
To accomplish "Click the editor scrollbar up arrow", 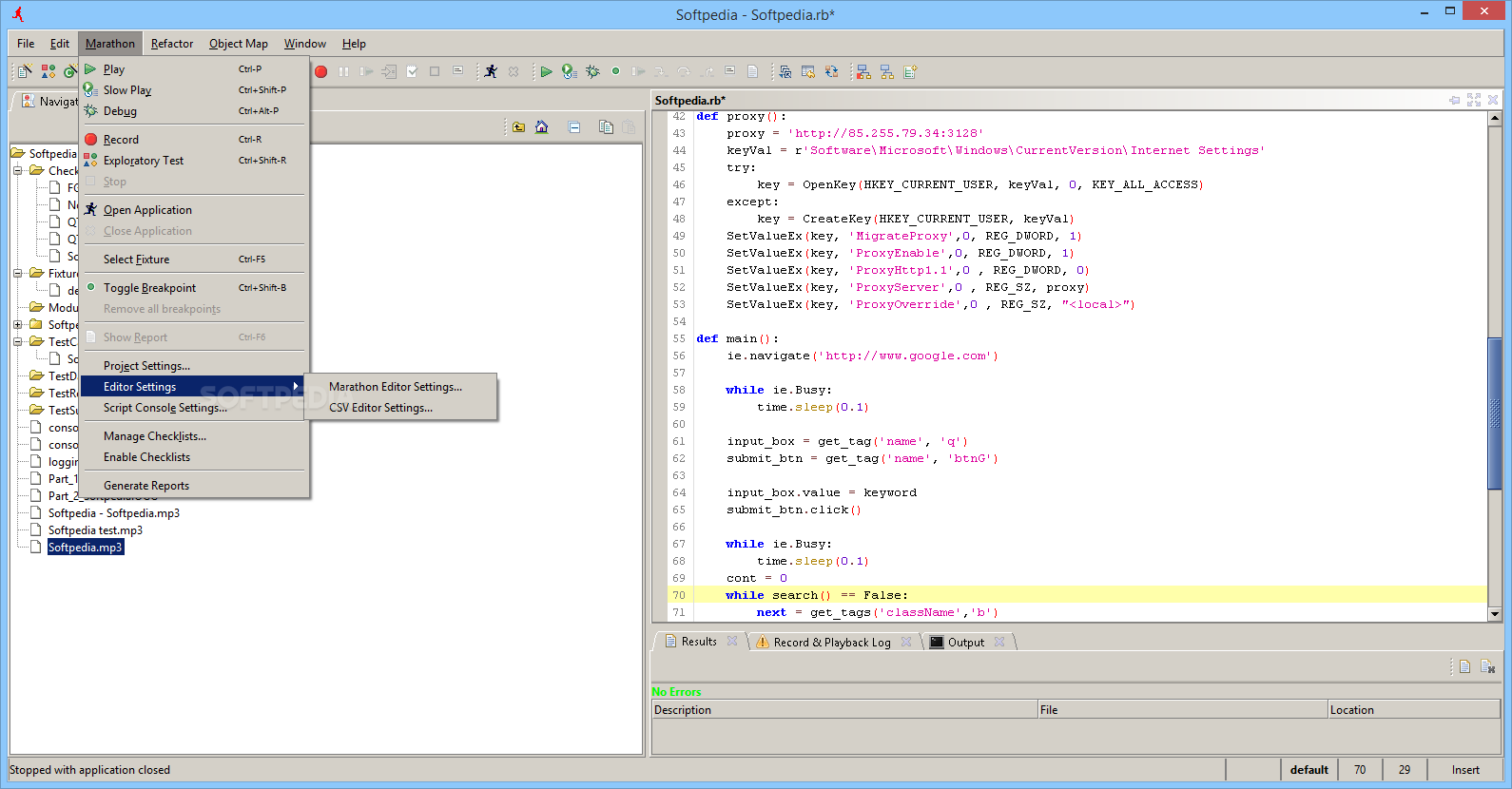I will (1495, 119).
